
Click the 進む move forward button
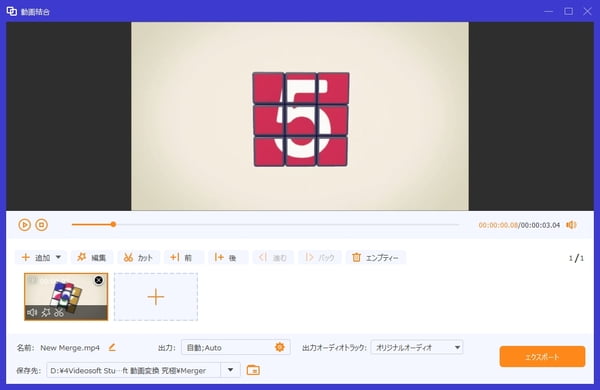273,258
